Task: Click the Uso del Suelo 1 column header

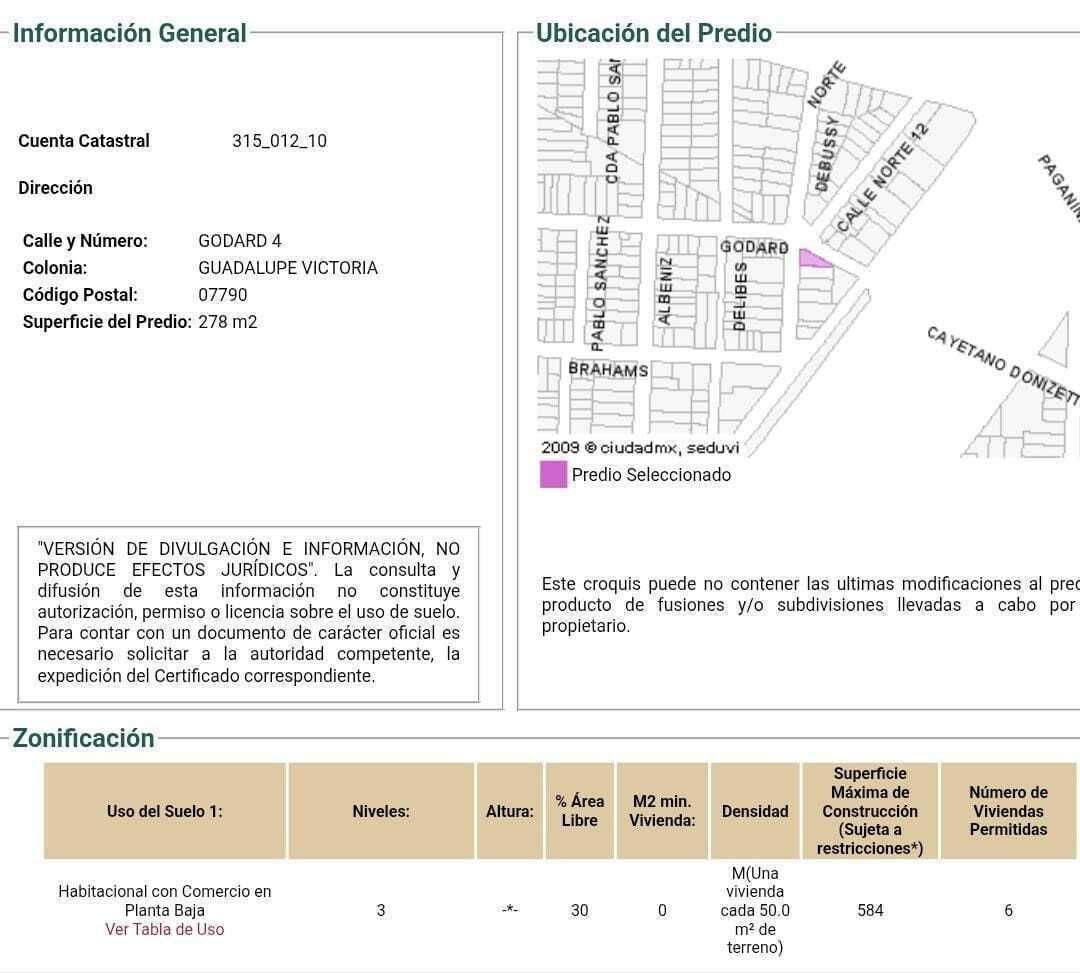Action: (x=165, y=811)
